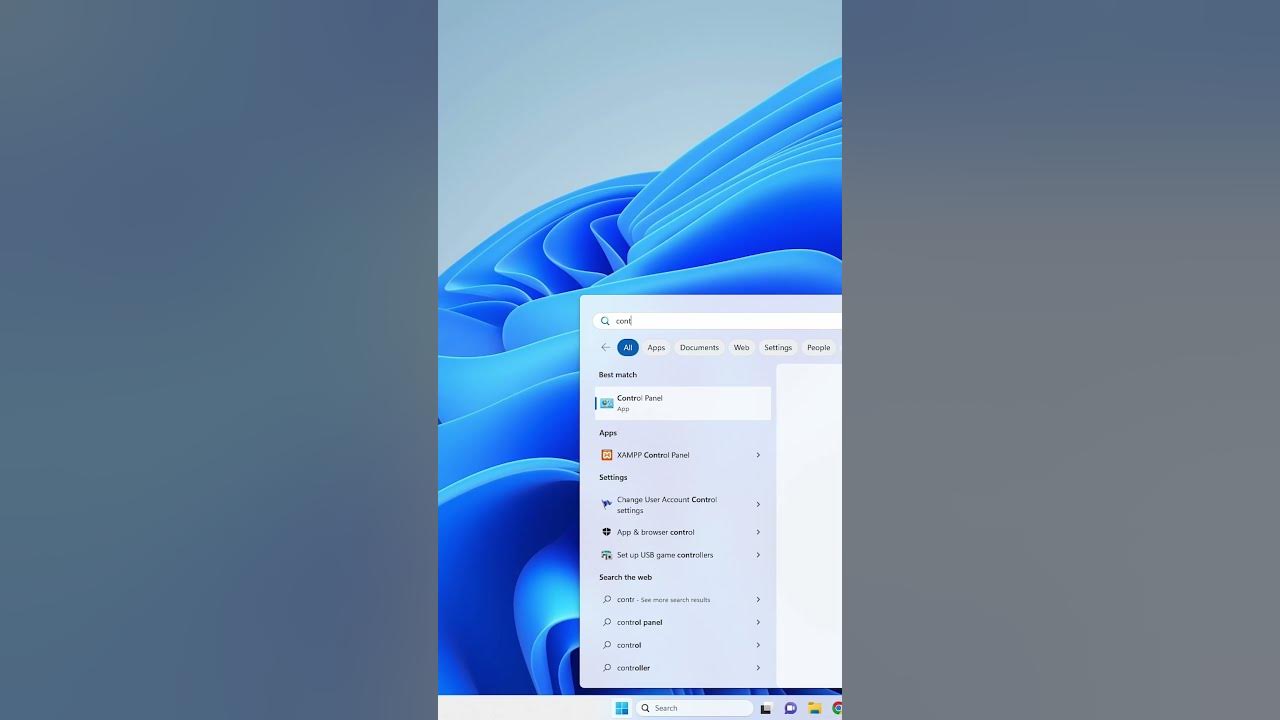Switch to the Web filter tab
The width and height of the screenshot is (1280, 720).
point(741,348)
